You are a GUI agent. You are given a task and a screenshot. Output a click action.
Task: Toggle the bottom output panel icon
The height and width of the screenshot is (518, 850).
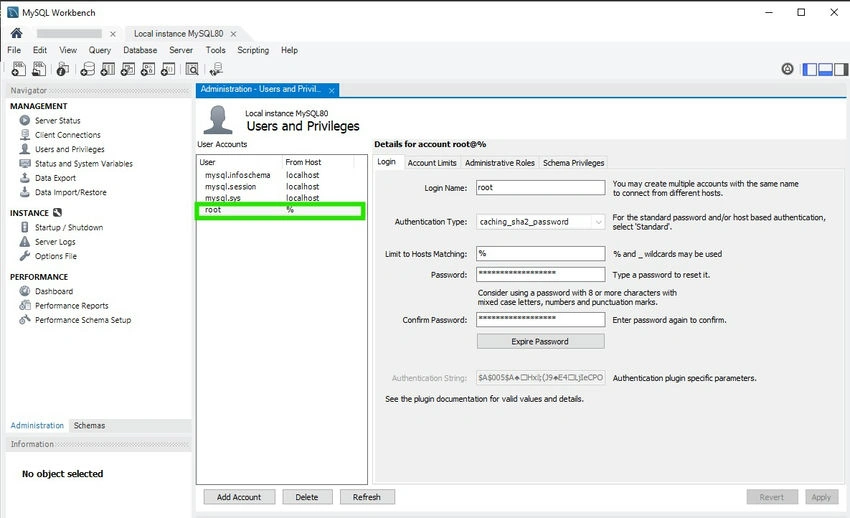pyautogui.click(x=826, y=69)
